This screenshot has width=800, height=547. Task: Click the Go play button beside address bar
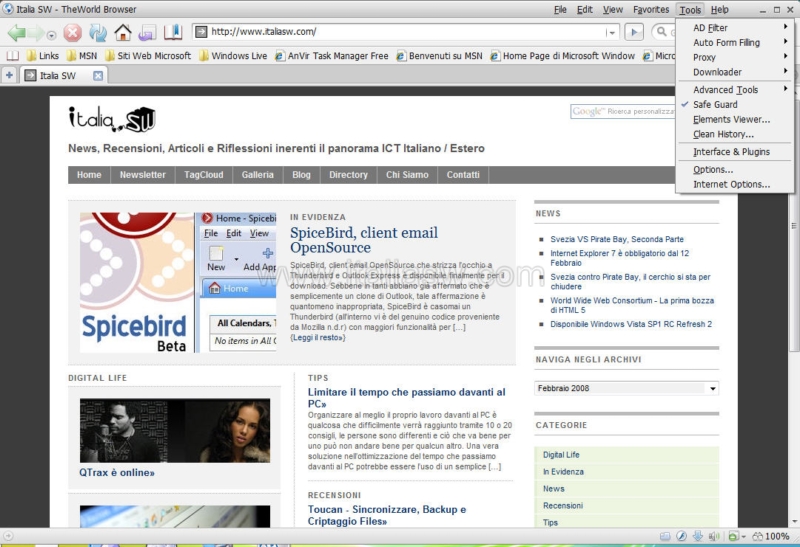634,32
